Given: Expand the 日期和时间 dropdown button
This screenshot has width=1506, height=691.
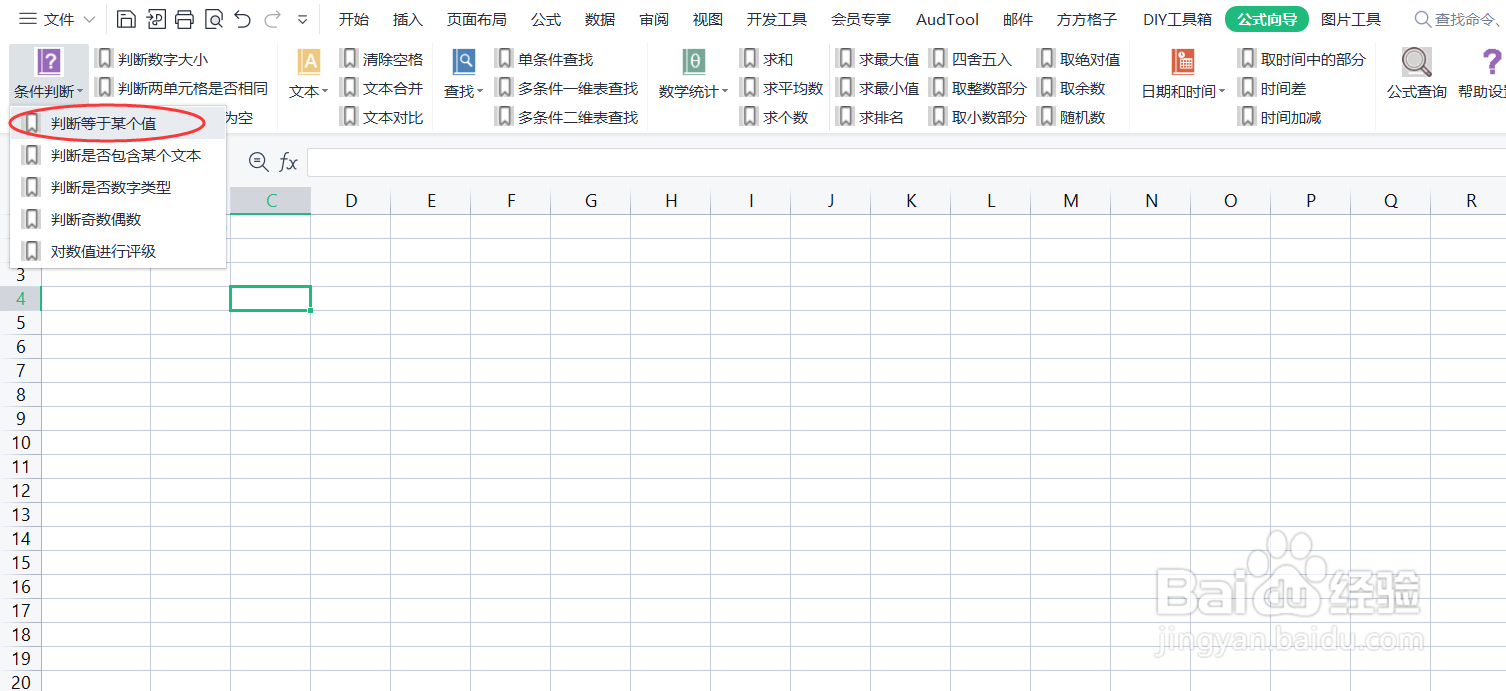Looking at the screenshot, I should pos(1184,73).
